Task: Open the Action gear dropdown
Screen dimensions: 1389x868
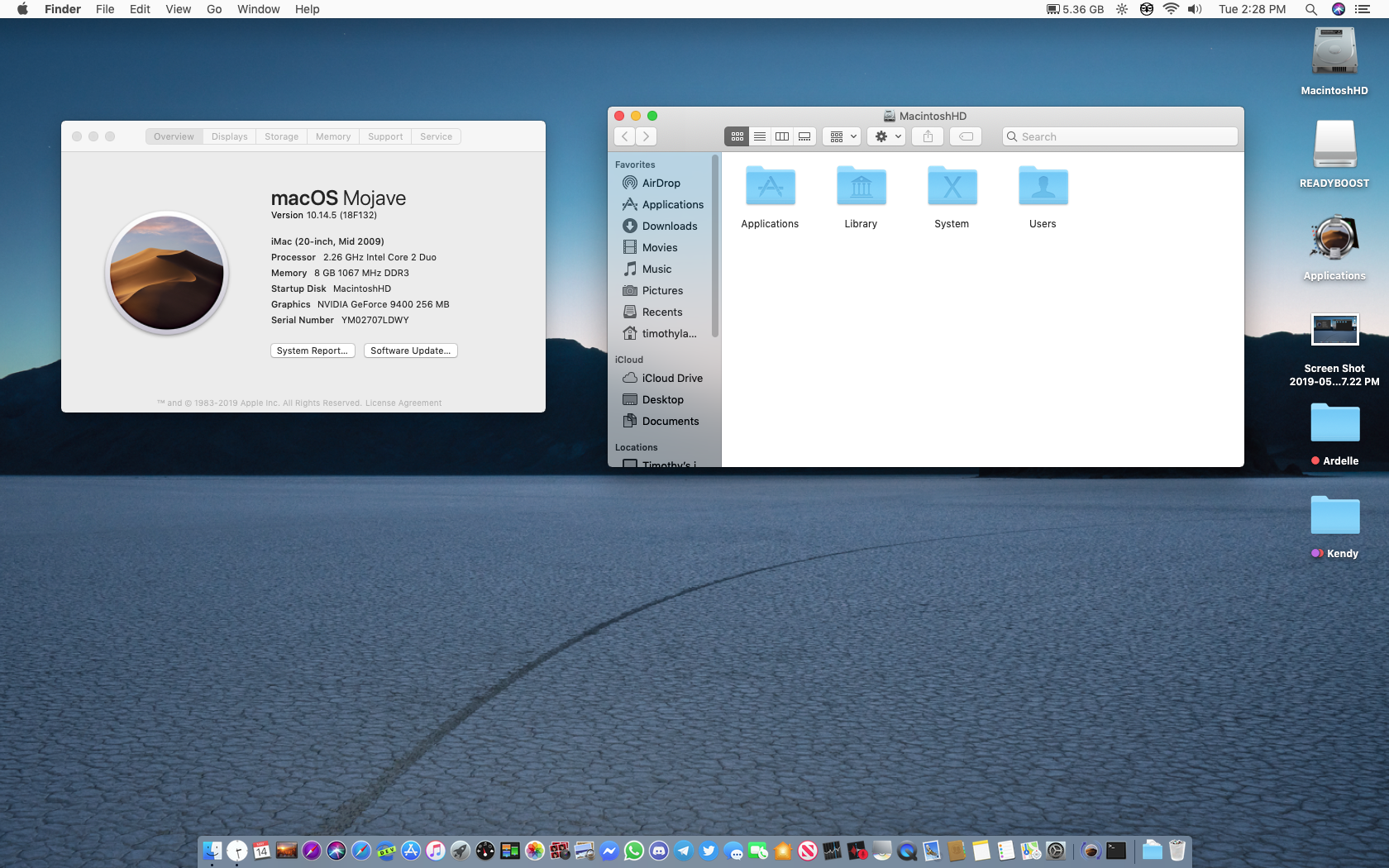Action: pyautogui.click(x=887, y=136)
